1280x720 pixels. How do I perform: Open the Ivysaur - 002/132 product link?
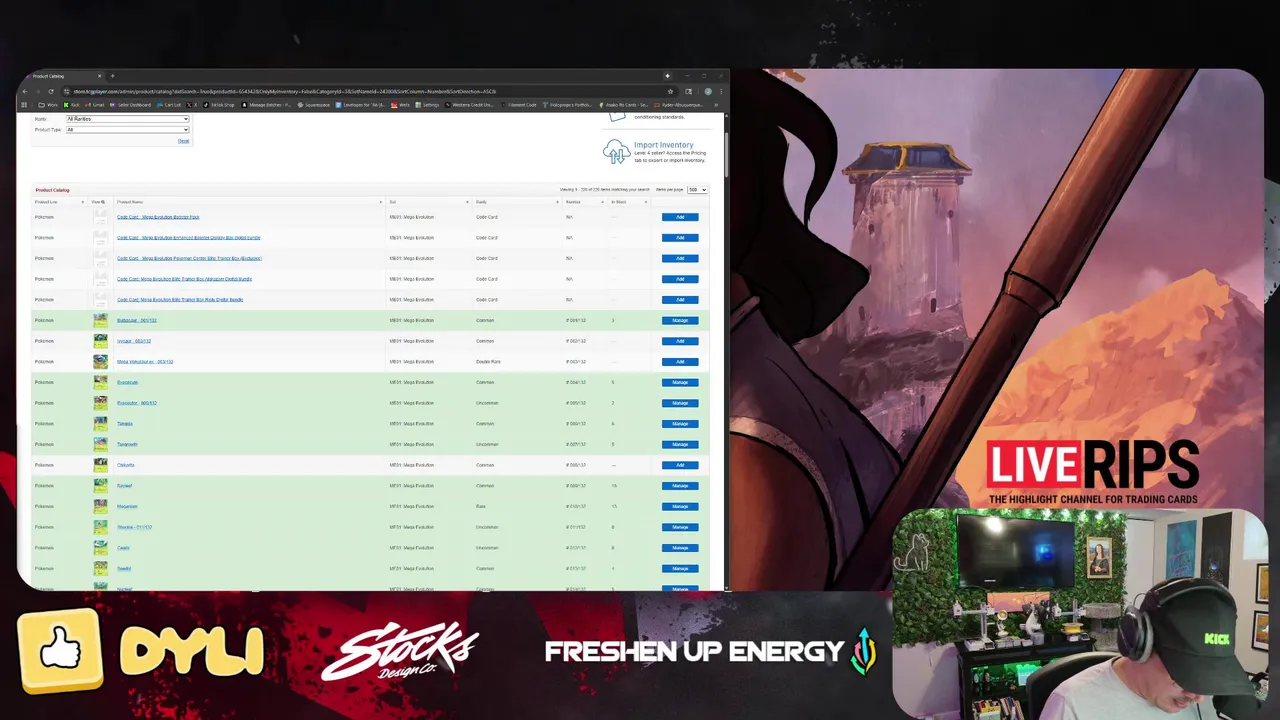[134, 341]
